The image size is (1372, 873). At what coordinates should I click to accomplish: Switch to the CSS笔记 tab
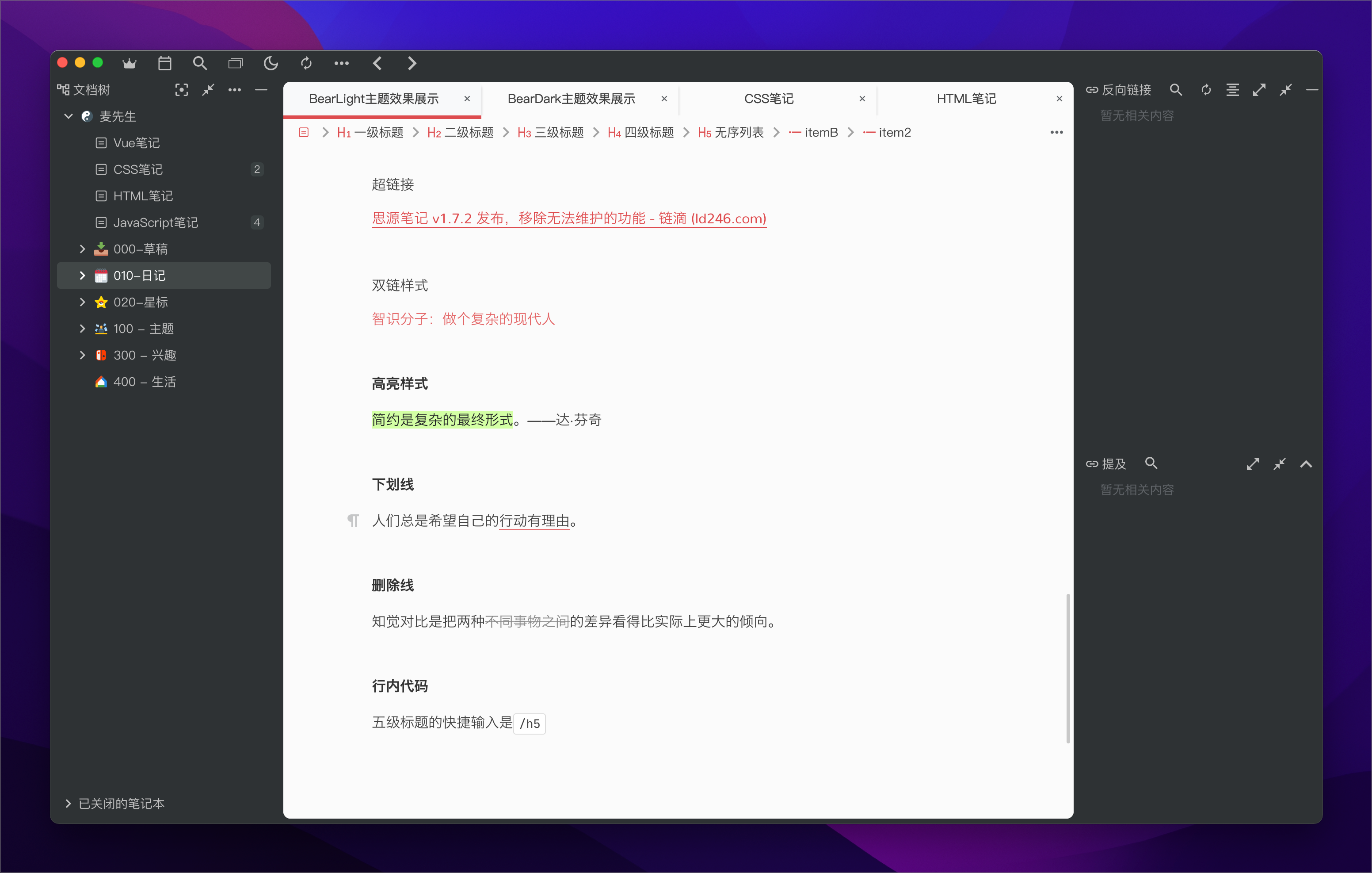[x=769, y=99]
